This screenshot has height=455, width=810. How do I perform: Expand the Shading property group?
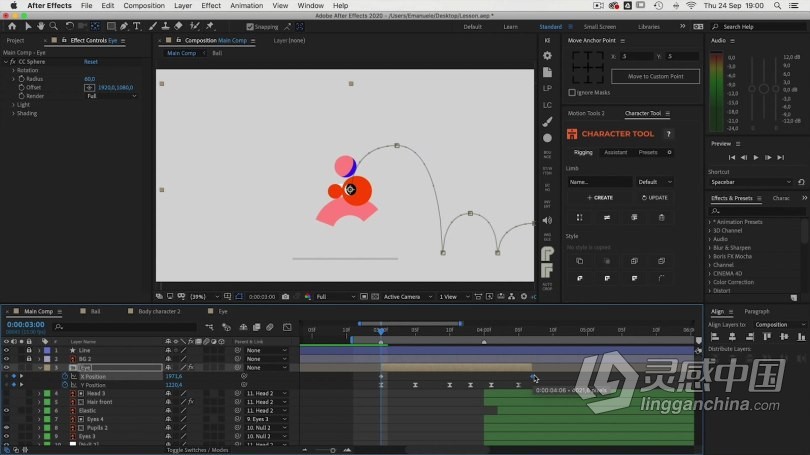(x=13, y=113)
